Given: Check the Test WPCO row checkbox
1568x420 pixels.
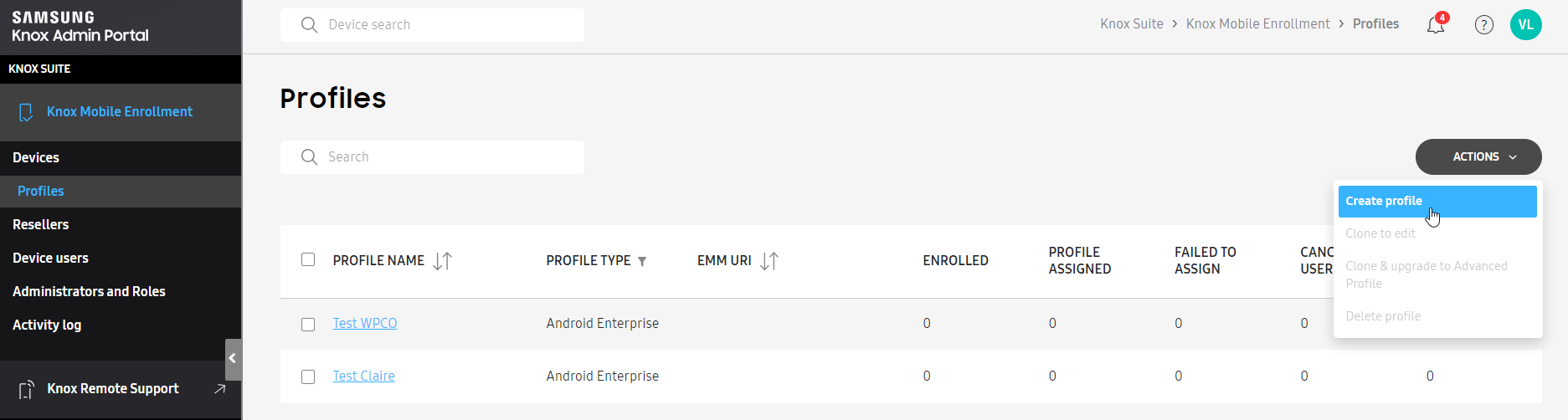Looking at the screenshot, I should click(308, 324).
